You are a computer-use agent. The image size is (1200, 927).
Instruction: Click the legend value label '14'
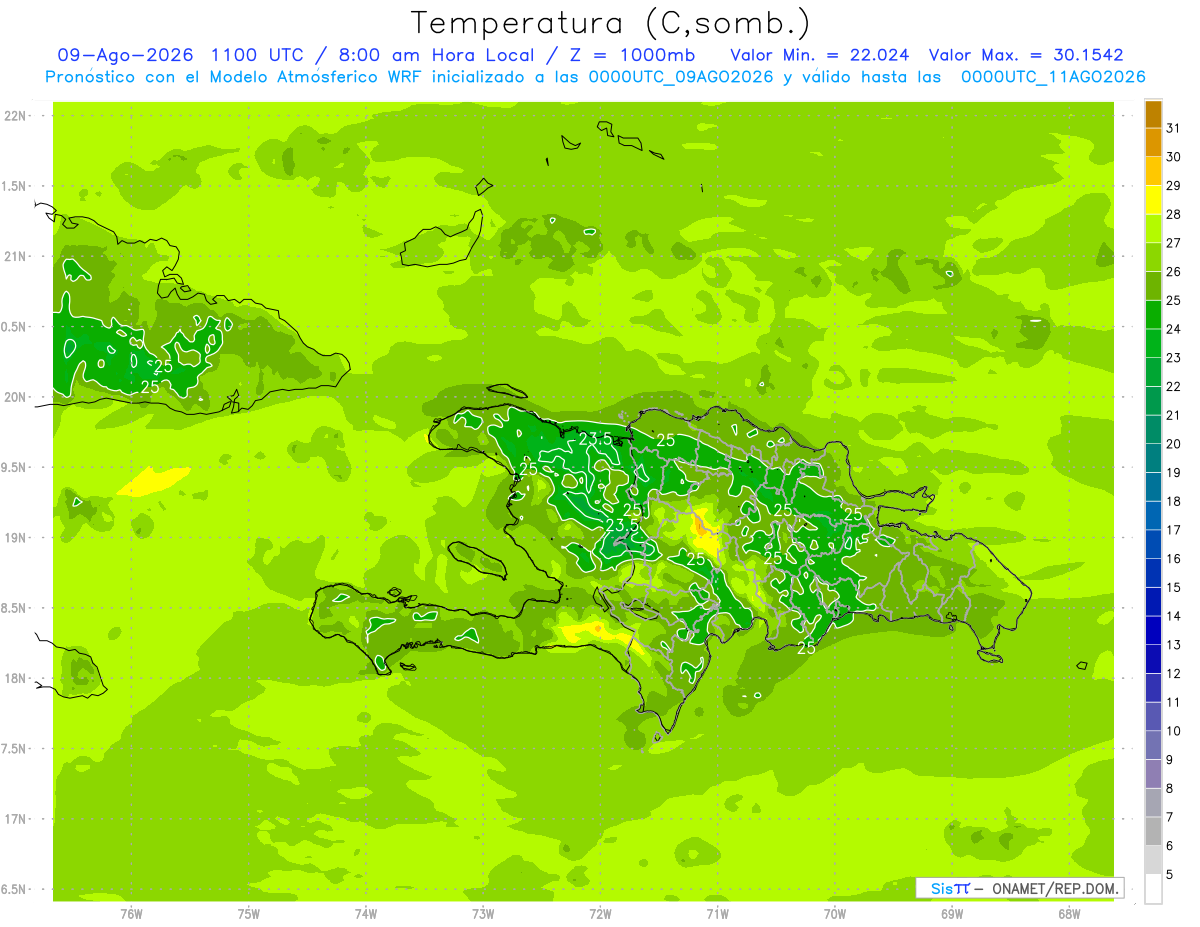(x=1173, y=616)
